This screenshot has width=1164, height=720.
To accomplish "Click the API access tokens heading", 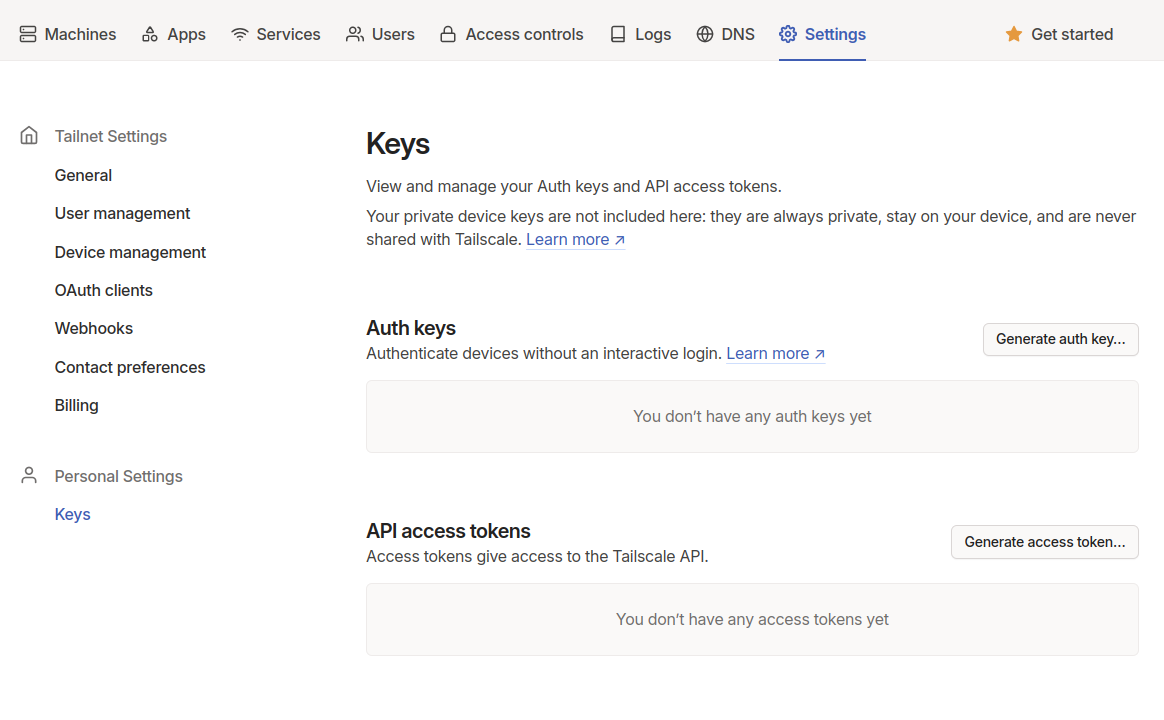I will pyautogui.click(x=448, y=531).
